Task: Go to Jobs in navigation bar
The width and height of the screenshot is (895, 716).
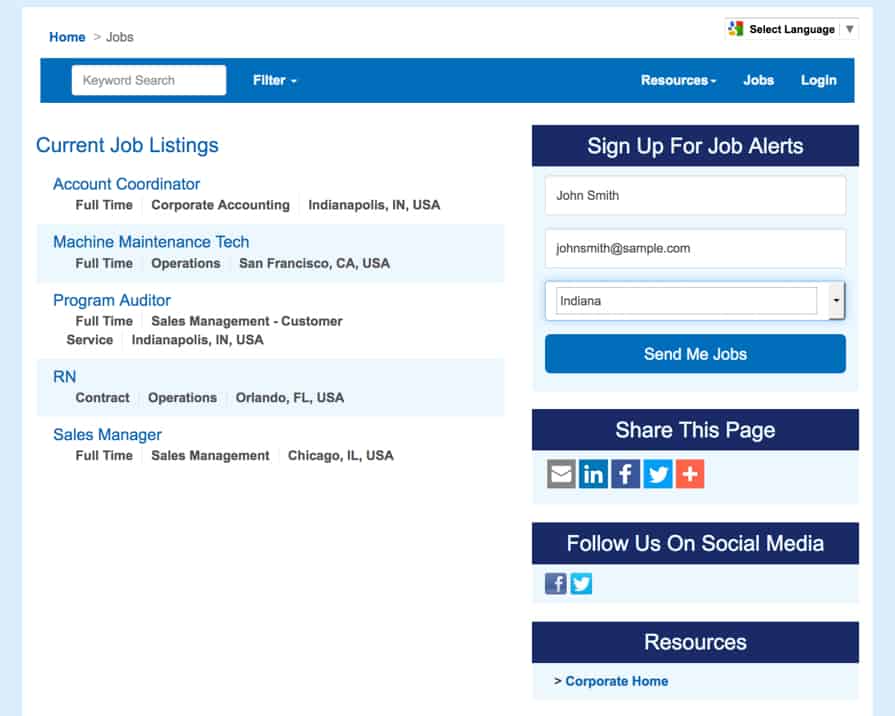Action: (x=758, y=80)
